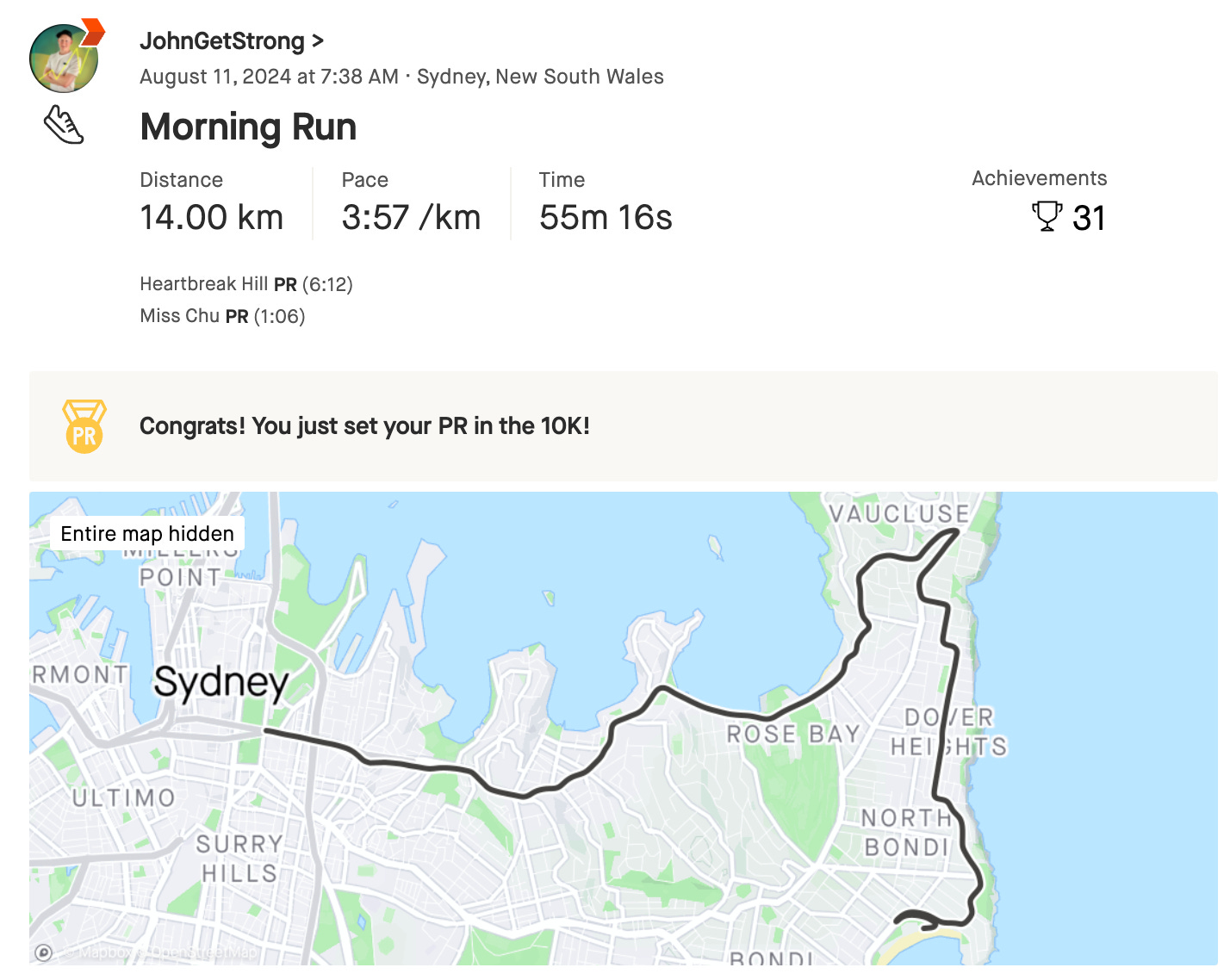The width and height of the screenshot is (1230, 980).
Task: Click the orange Strava badge on the avatar
Action: pos(92,31)
